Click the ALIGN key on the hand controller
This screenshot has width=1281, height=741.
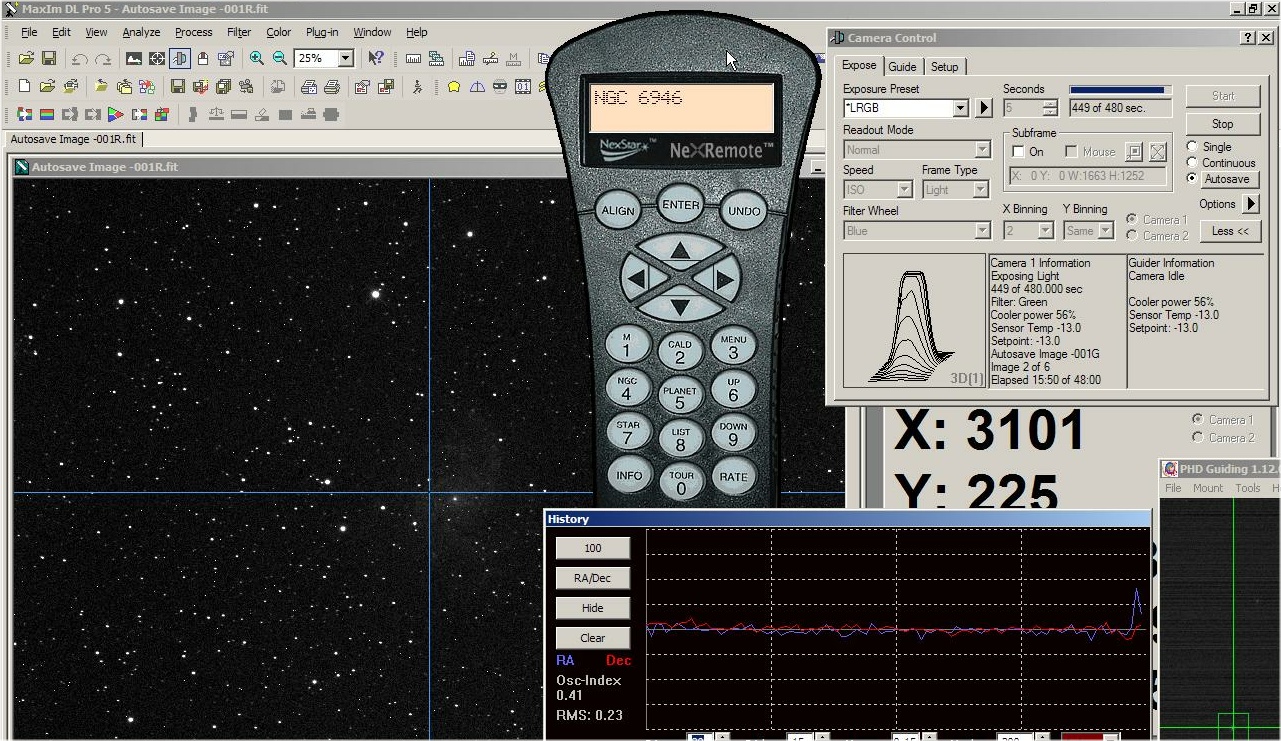click(617, 211)
